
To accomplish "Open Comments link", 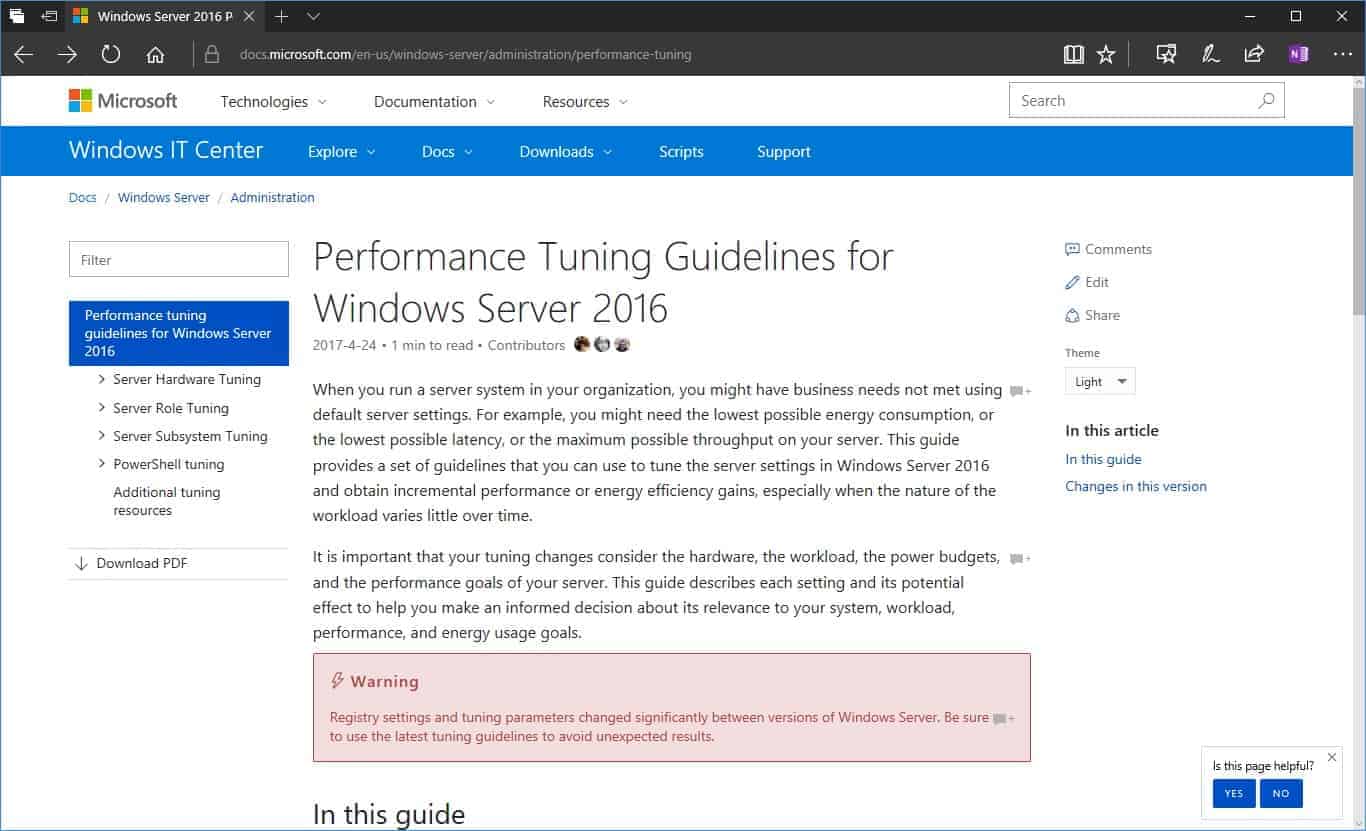I will pos(1109,249).
